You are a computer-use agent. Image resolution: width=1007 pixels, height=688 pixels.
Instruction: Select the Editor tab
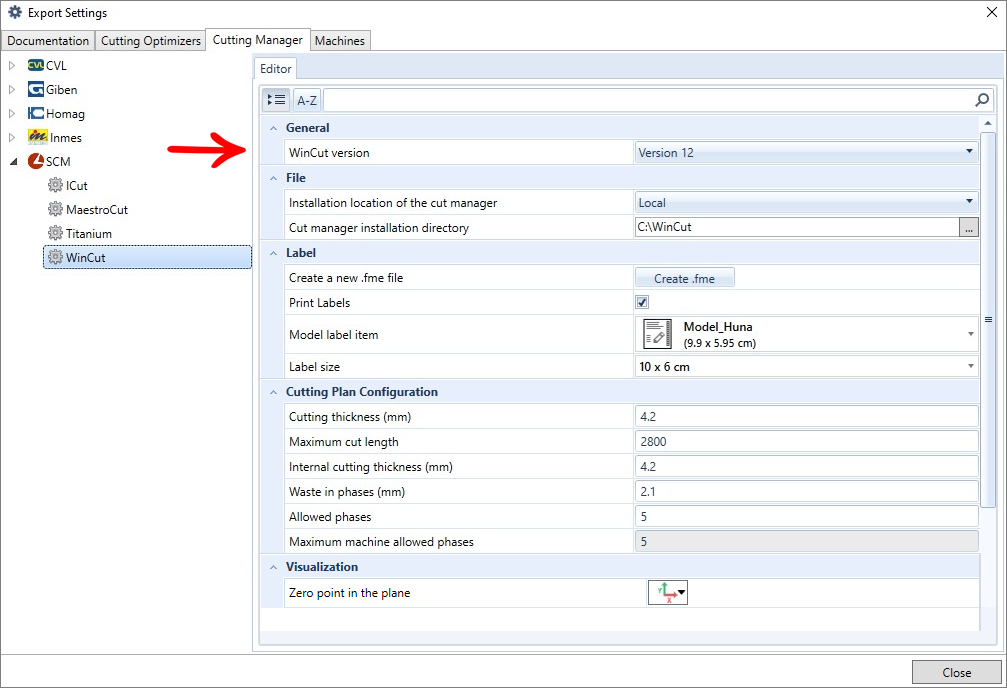(276, 69)
